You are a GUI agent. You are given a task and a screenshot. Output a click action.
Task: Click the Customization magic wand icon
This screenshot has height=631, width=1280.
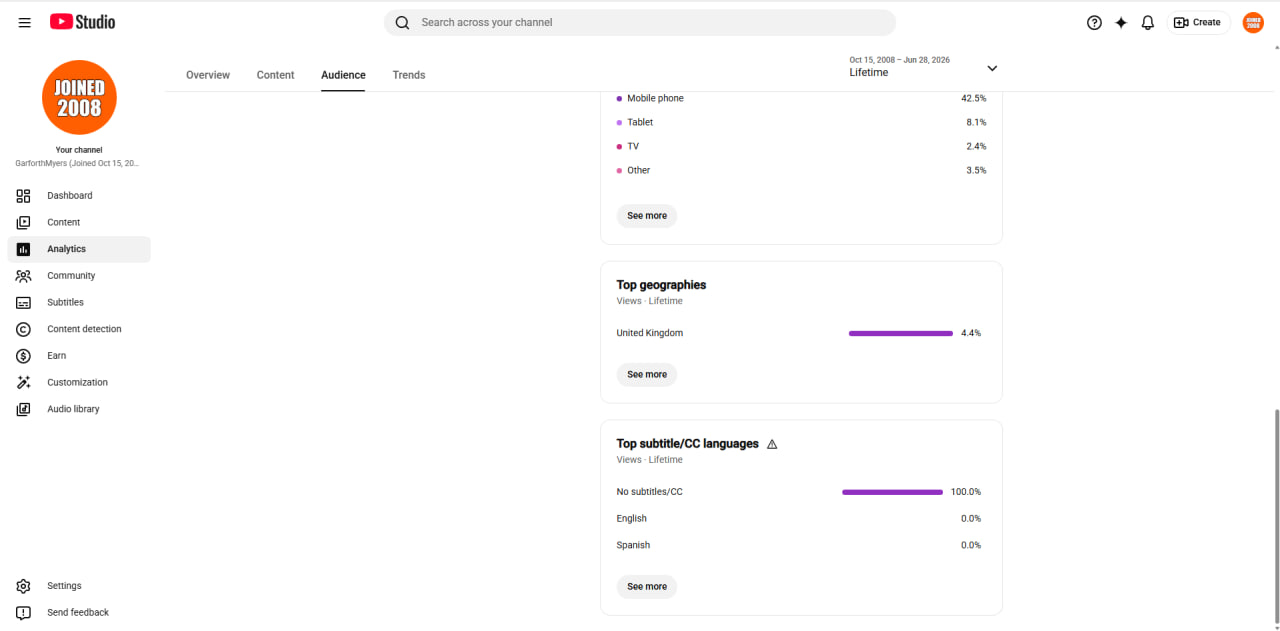click(24, 382)
